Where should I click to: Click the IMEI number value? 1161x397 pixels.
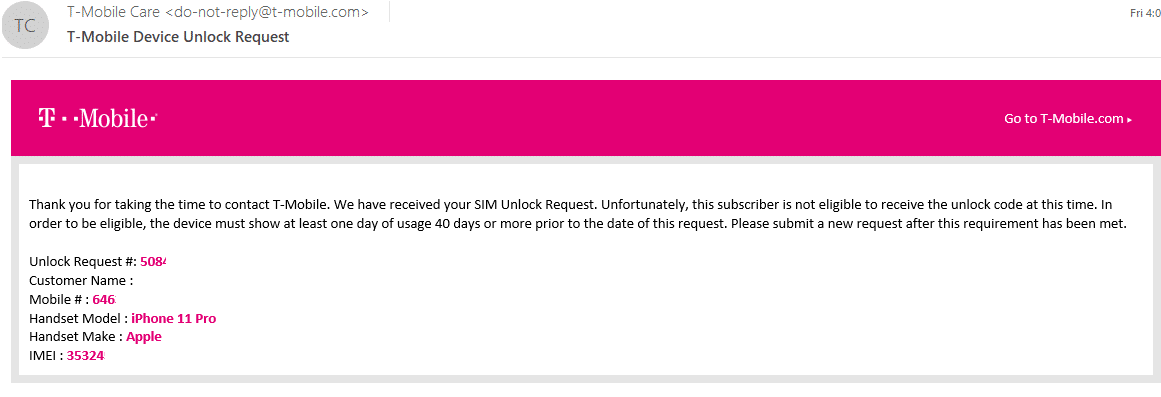86,356
